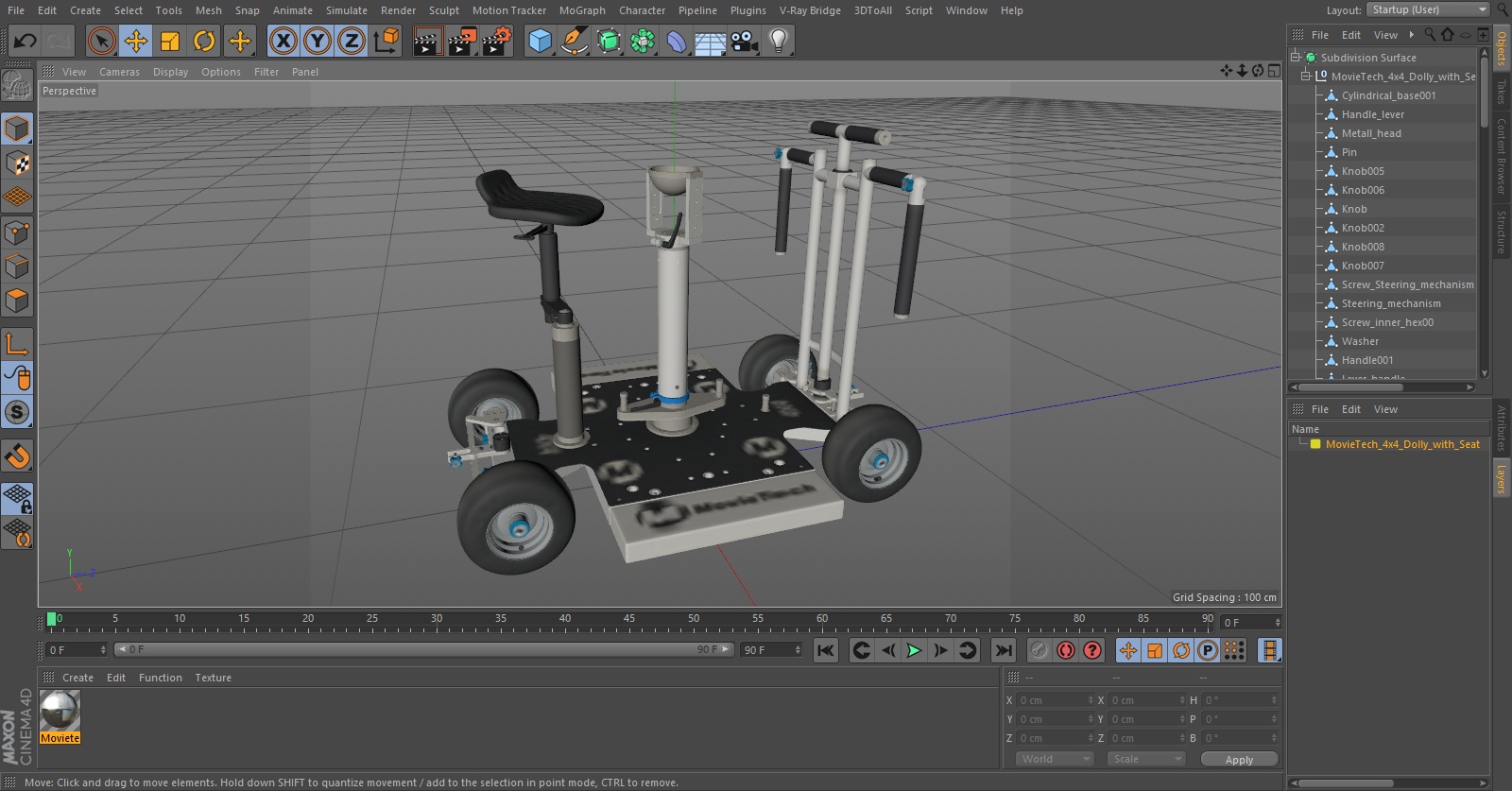Enable the Axis tool
1512x791 pixels.
pos(17,343)
